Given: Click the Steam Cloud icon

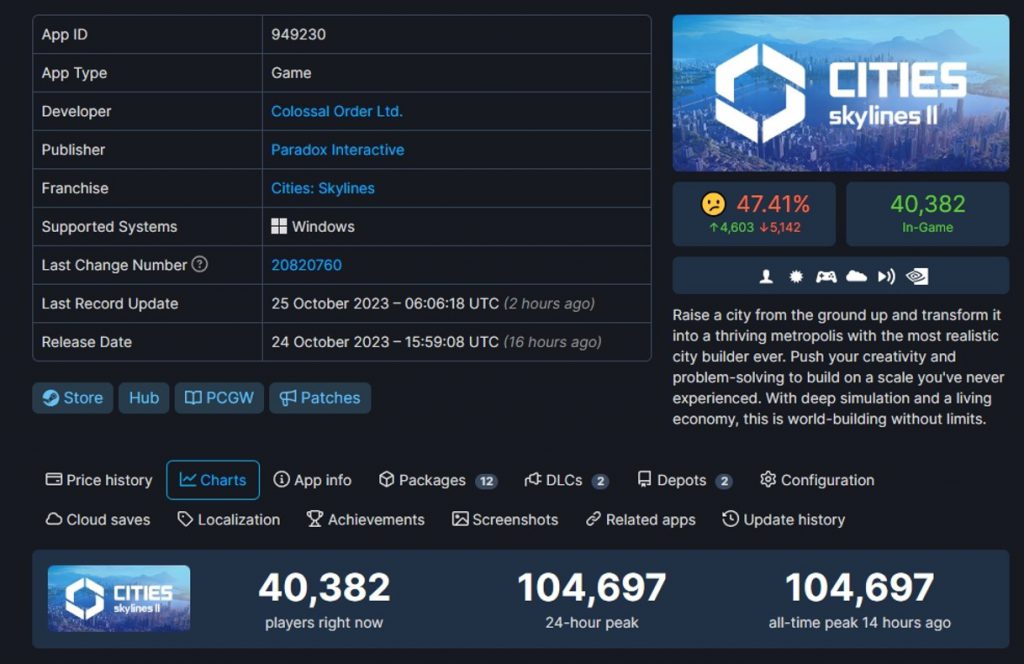Looking at the screenshot, I should [x=856, y=276].
